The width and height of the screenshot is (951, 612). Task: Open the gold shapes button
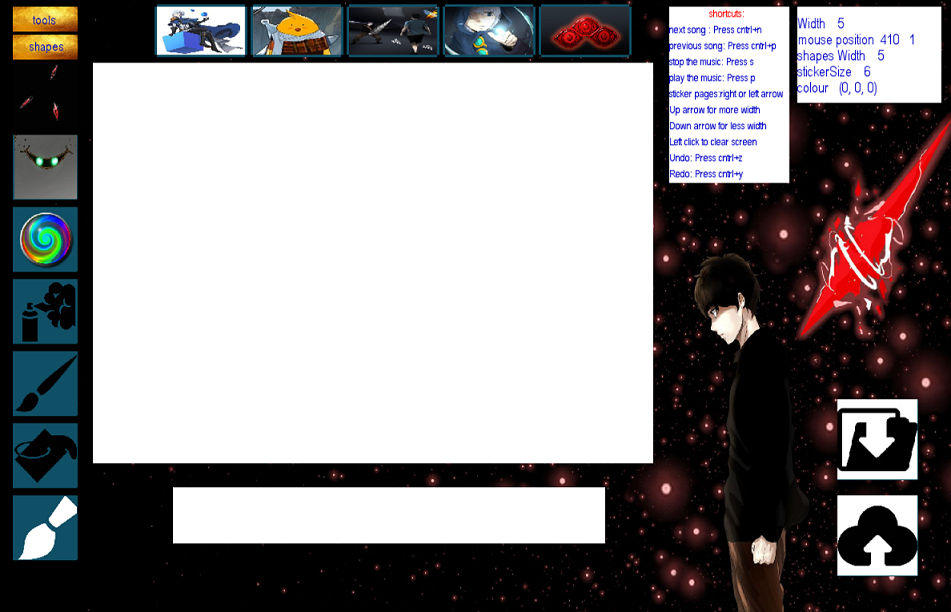(x=45, y=47)
